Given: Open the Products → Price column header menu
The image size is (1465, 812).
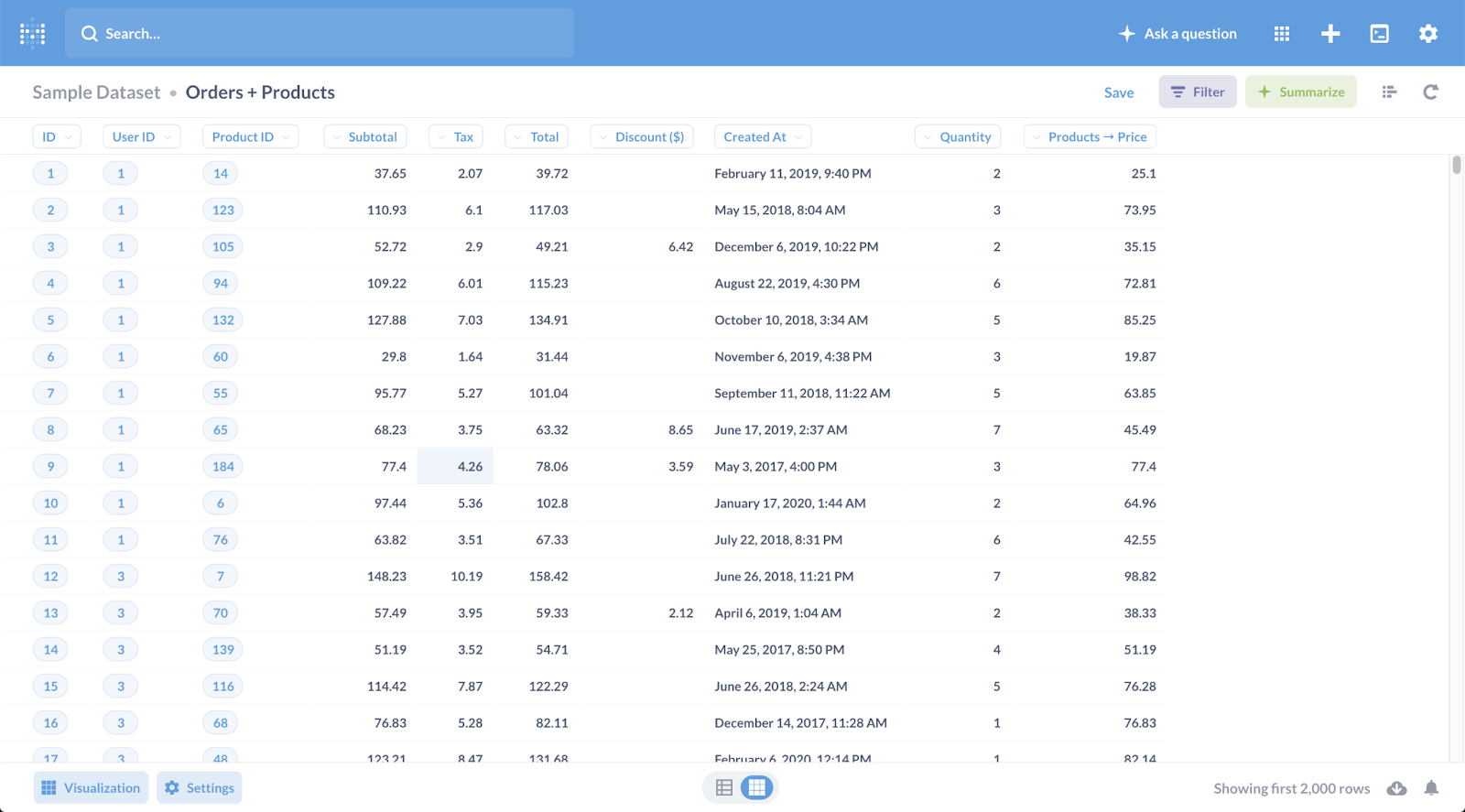Looking at the screenshot, I should (1090, 136).
